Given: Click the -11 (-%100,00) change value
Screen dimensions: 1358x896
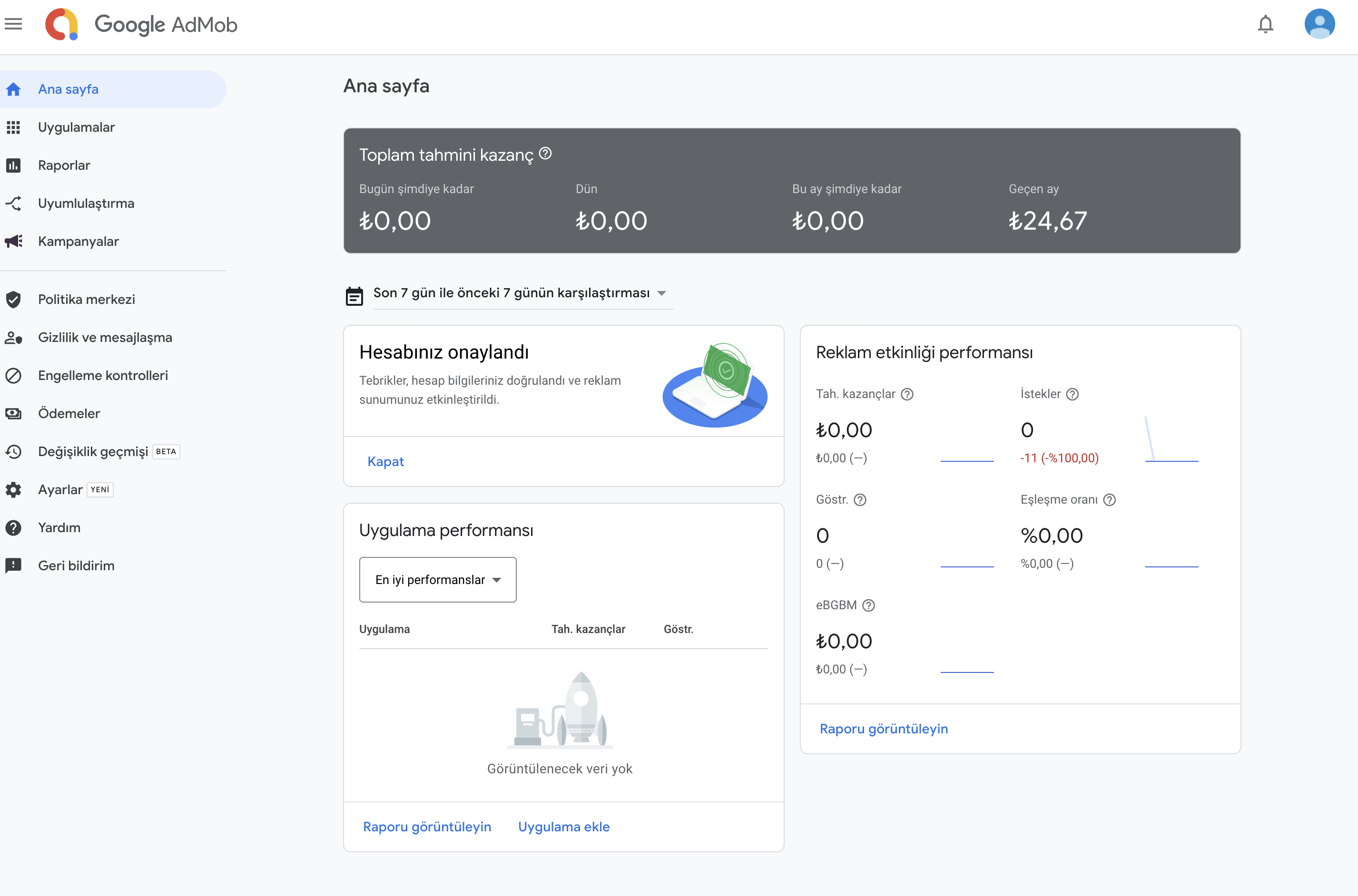Looking at the screenshot, I should pyautogui.click(x=1060, y=458).
